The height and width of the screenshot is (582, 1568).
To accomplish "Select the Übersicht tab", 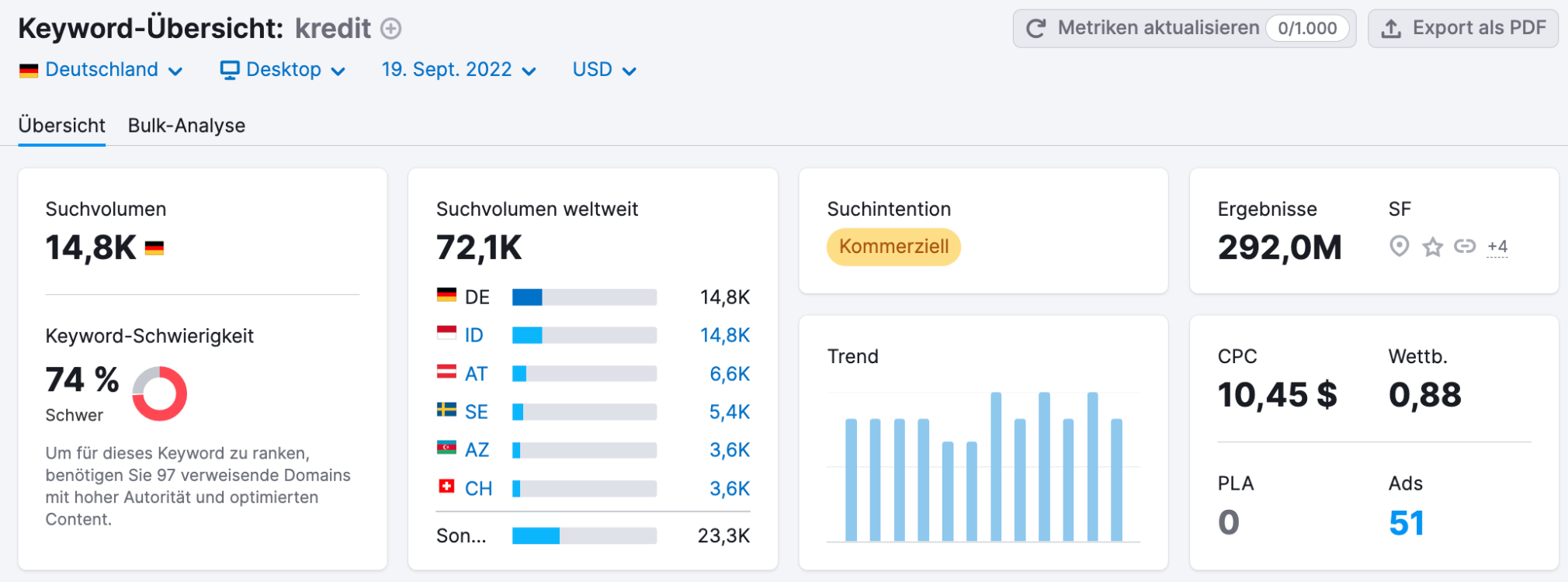I will 62,126.
